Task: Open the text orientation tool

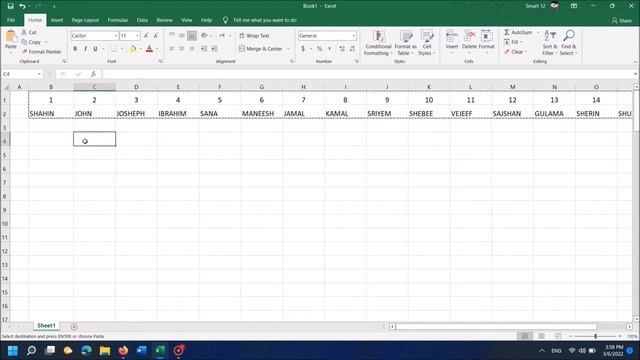Action: 204,36
